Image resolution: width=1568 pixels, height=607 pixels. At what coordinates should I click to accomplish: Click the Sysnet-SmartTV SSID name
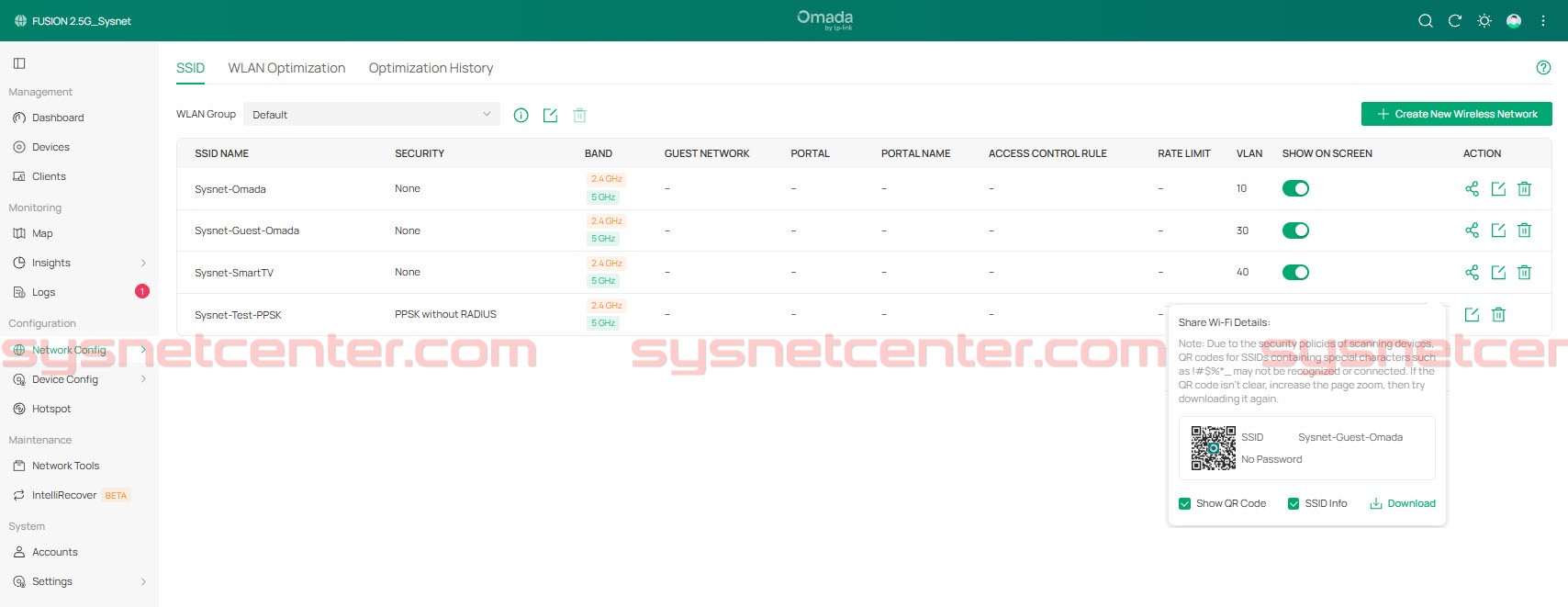tap(234, 273)
